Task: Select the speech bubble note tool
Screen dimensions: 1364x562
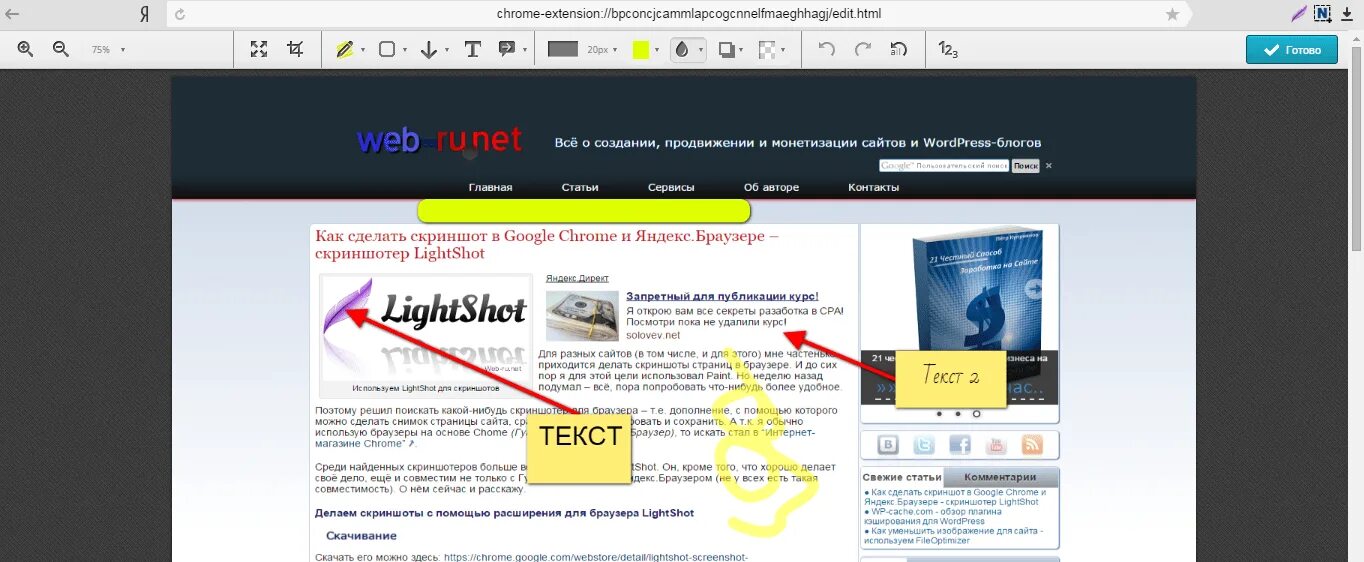Action: (506, 49)
